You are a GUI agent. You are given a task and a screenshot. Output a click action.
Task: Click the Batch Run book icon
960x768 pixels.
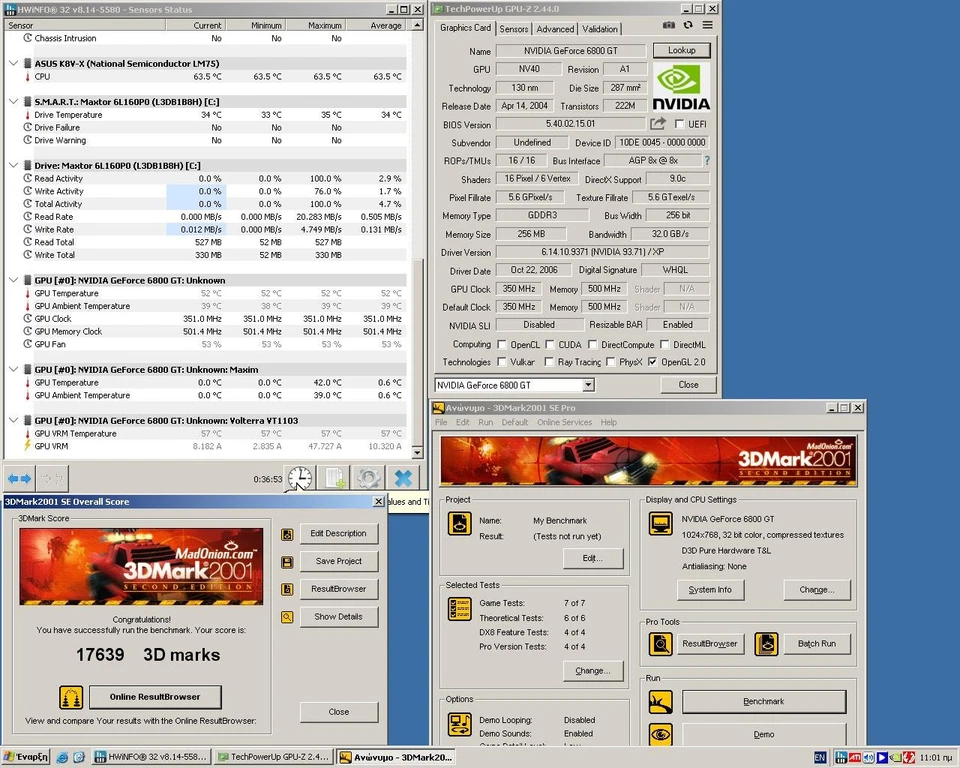click(766, 643)
